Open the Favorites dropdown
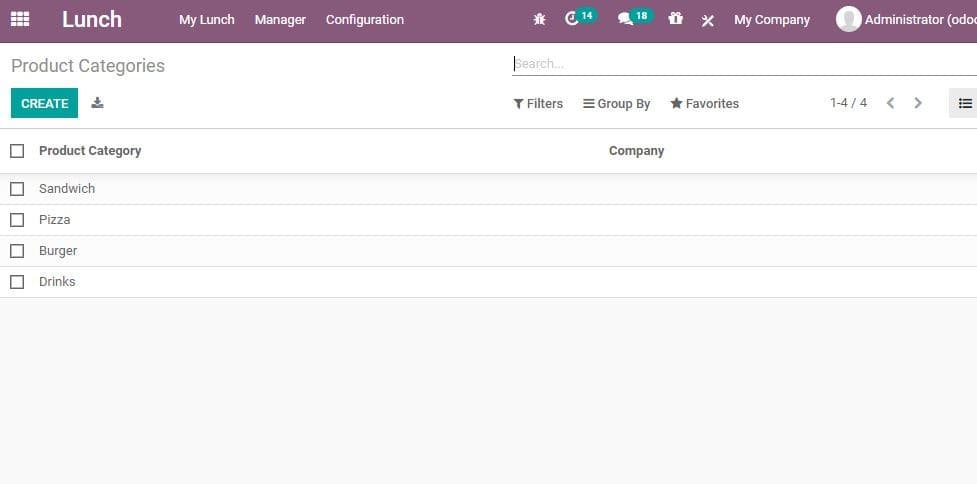 [x=704, y=103]
